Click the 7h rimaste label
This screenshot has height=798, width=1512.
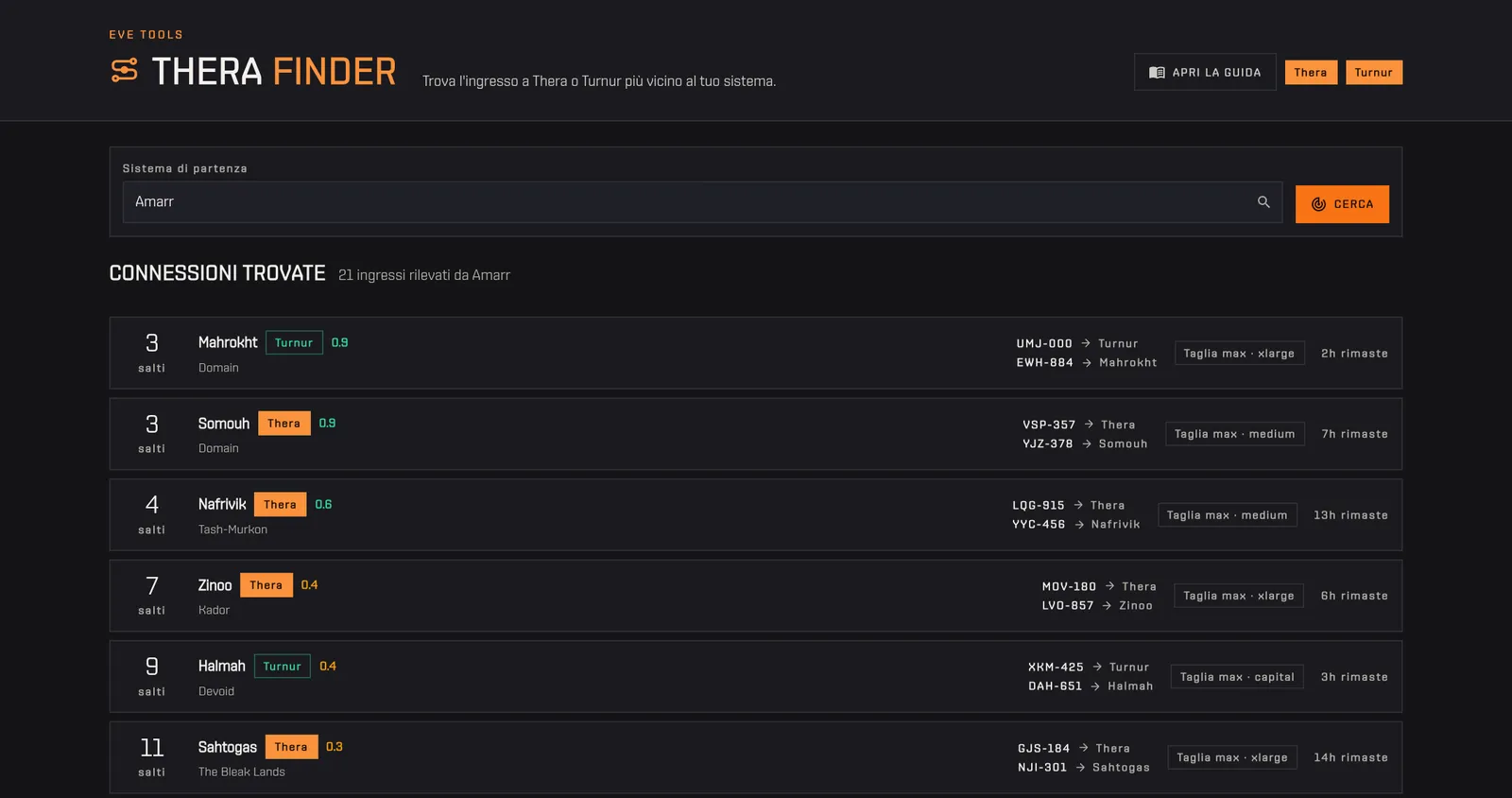pyautogui.click(x=1354, y=434)
